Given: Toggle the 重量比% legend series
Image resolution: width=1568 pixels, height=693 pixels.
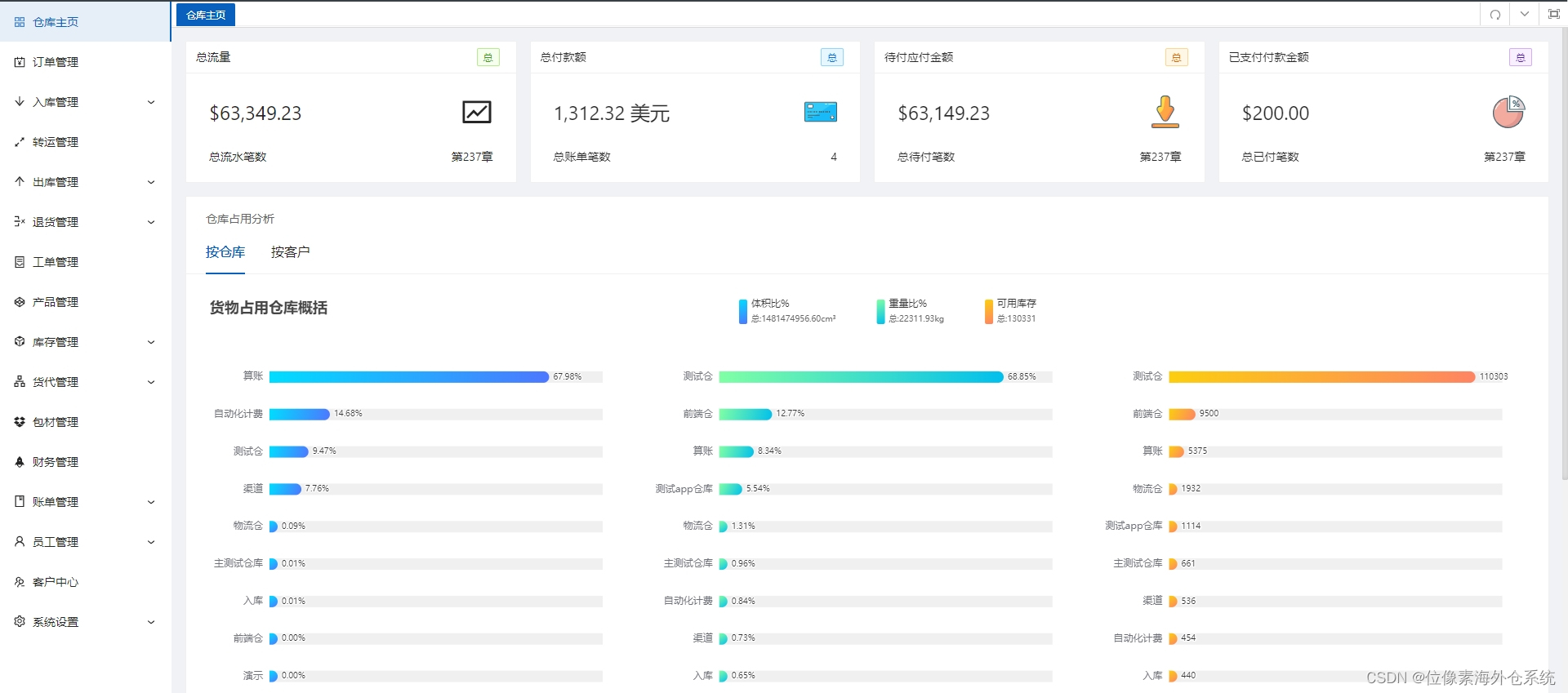Looking at the screenshot, I should point(911,311).
